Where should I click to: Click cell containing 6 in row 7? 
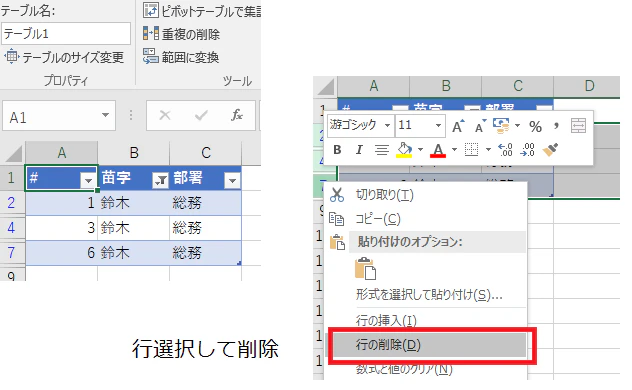click(61, 253)
